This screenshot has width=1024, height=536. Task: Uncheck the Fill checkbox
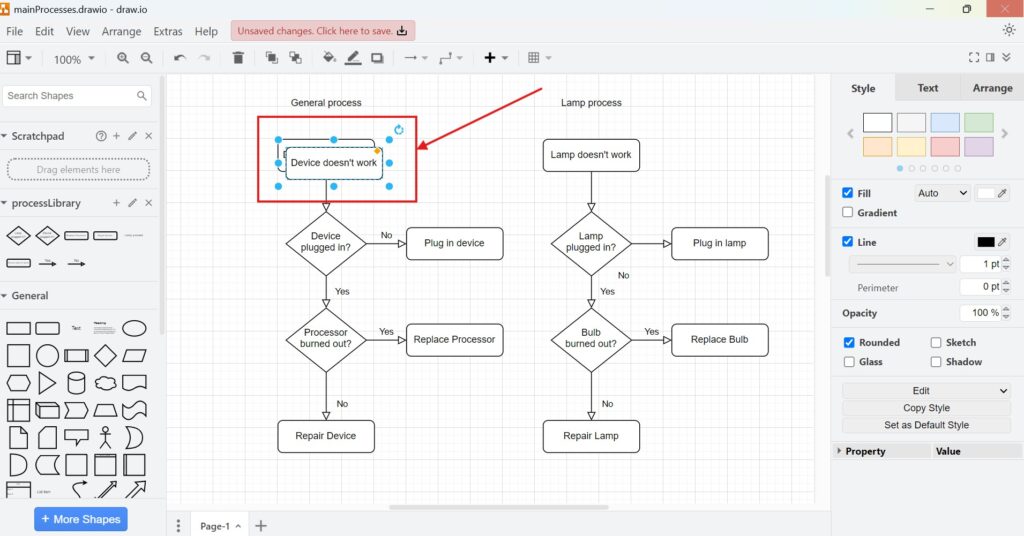point(848,193)
